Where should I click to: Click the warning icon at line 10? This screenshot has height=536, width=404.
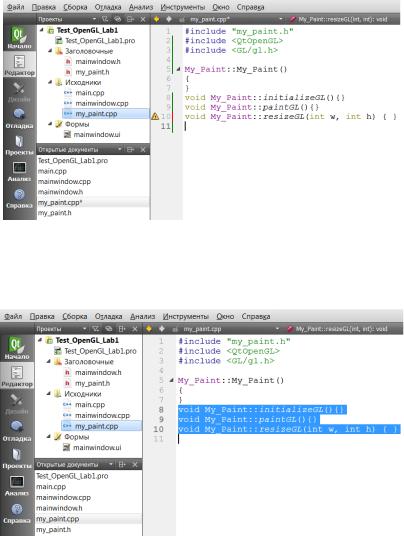155,117
